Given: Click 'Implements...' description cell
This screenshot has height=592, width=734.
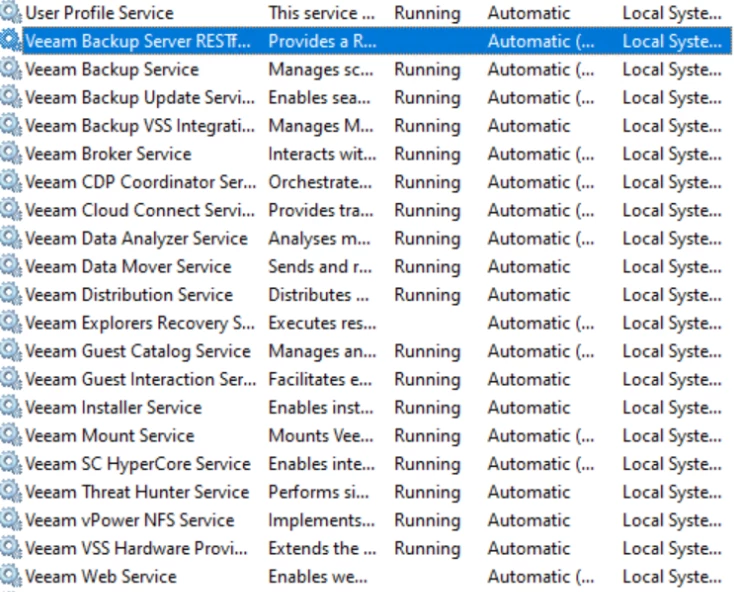Looking at the screenshot, I should (322, 520).
